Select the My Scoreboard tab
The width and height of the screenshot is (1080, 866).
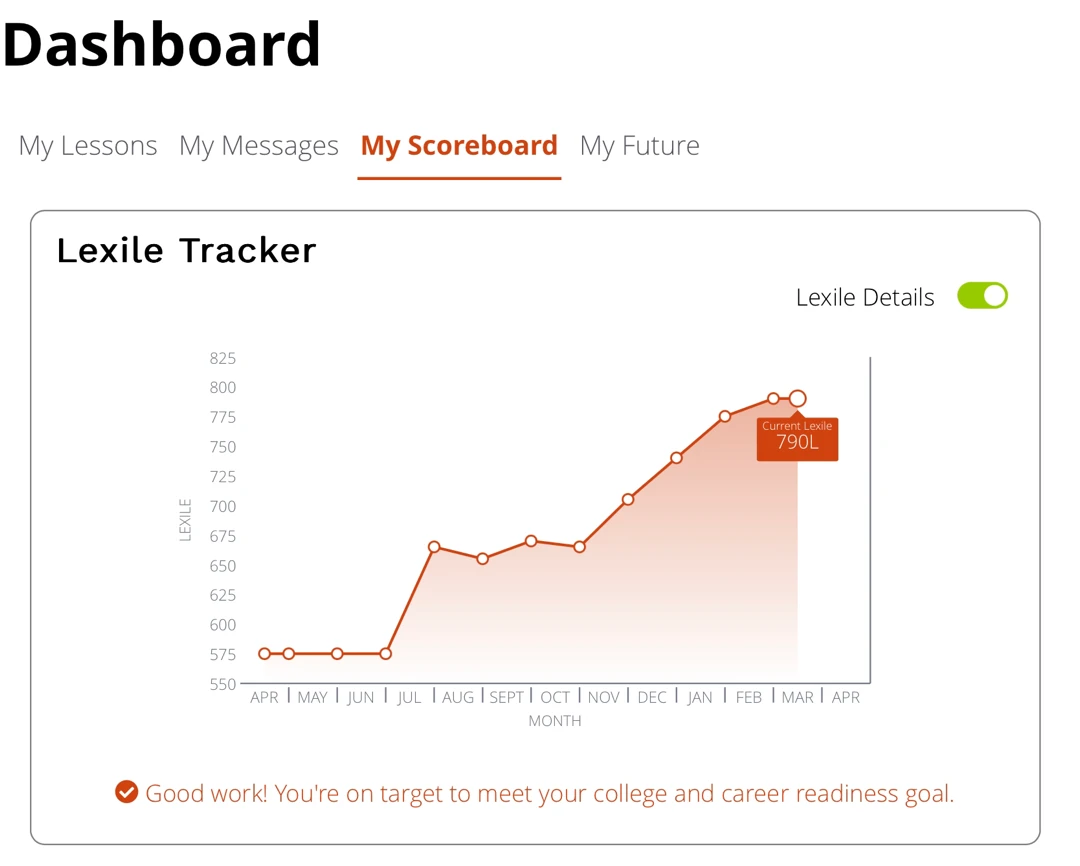(x=459, y=146)
